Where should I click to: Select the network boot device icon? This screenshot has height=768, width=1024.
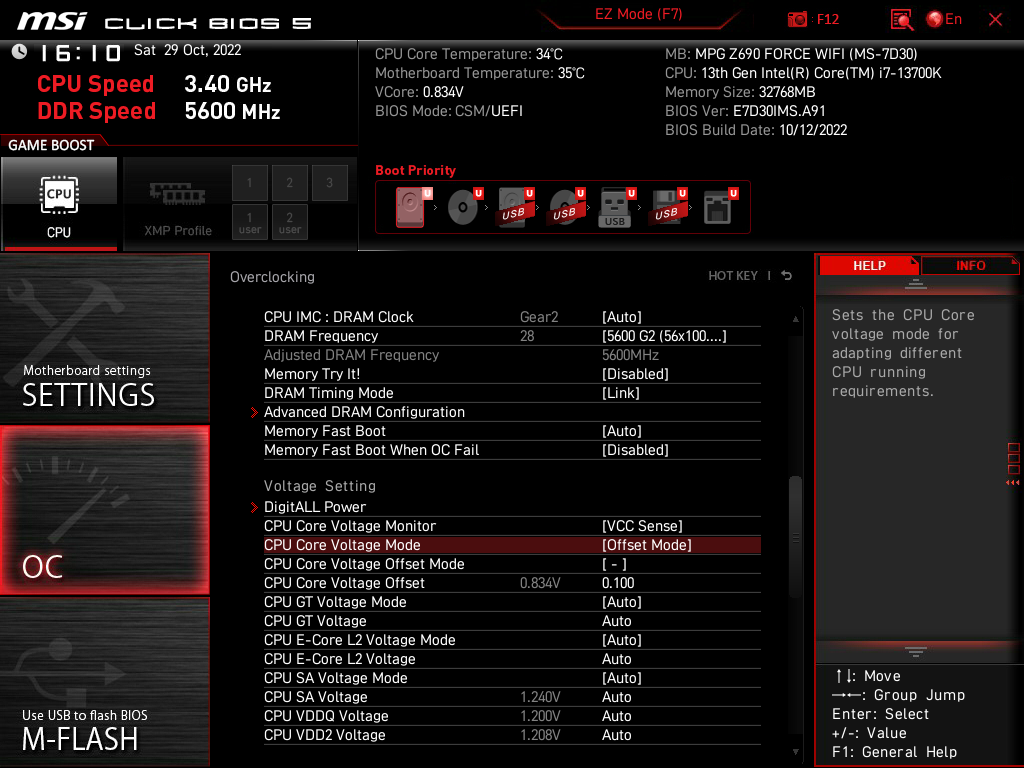[x=718, y=208]
